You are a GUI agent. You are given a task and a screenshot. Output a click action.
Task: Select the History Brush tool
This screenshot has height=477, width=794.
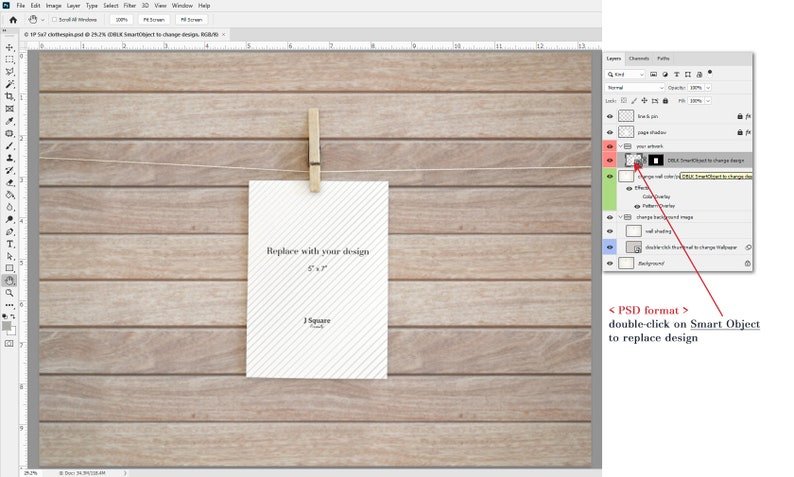[x=9, y=170]
